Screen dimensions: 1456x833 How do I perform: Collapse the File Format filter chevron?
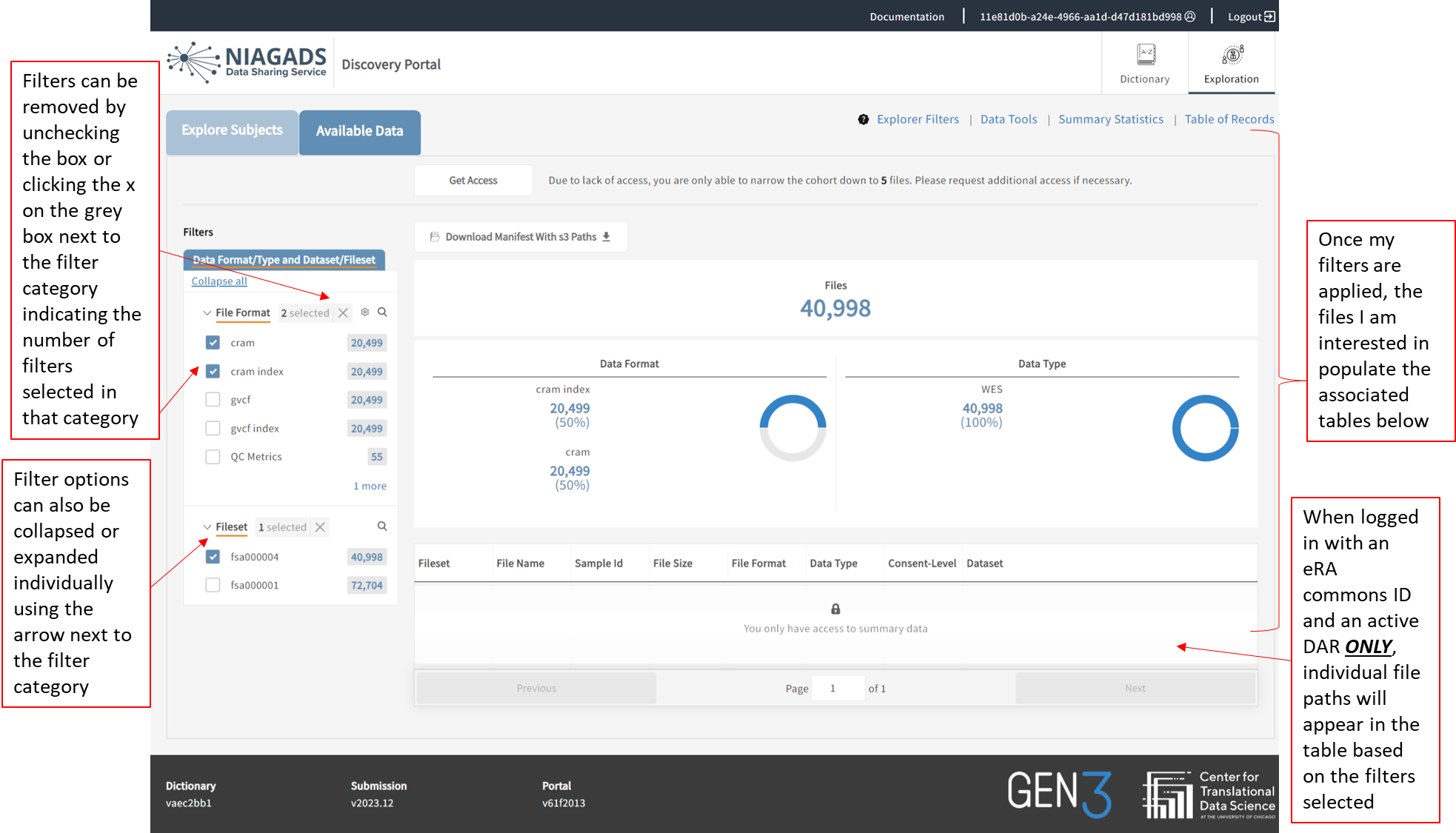(x=207, y=313)
